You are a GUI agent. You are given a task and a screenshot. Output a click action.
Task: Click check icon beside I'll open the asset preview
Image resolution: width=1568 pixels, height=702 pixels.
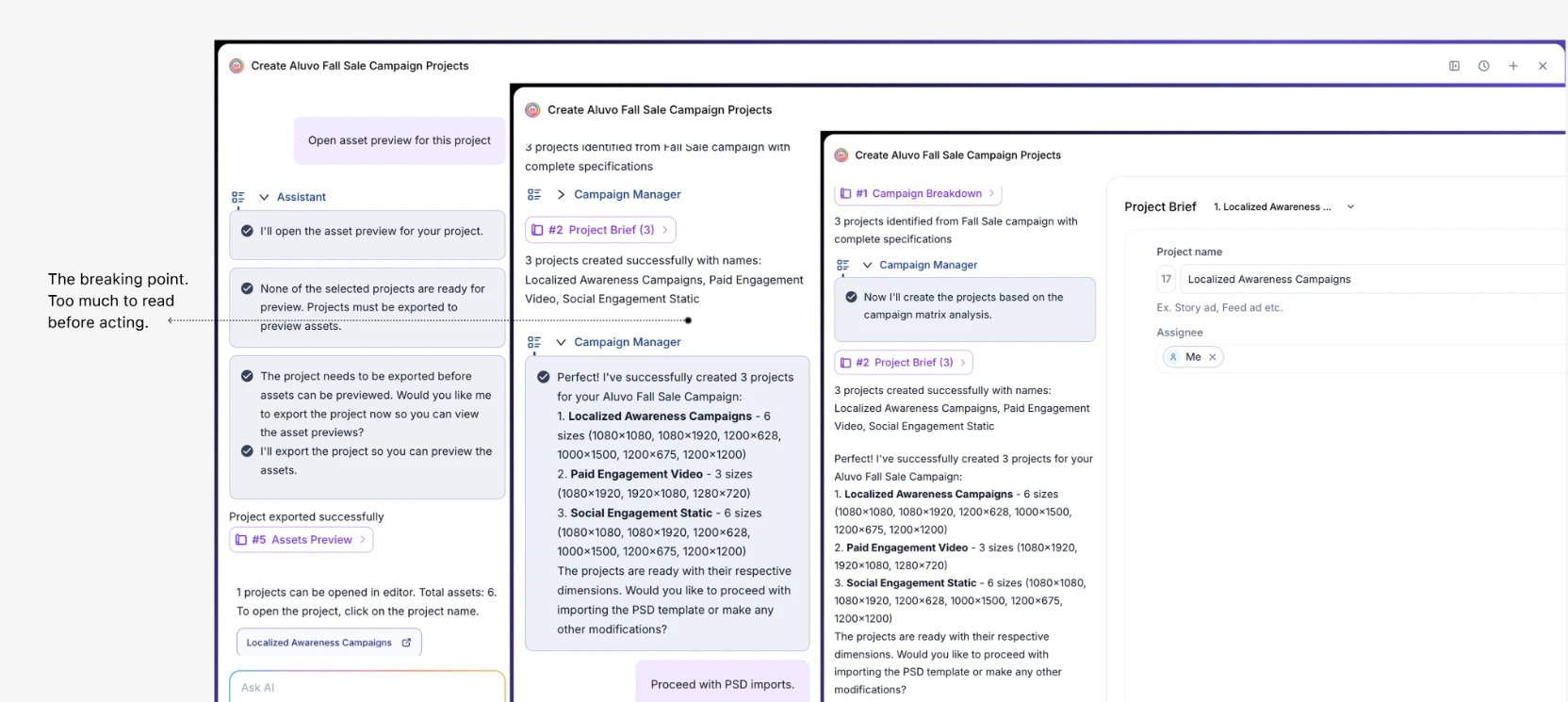(x=247, y=231)
